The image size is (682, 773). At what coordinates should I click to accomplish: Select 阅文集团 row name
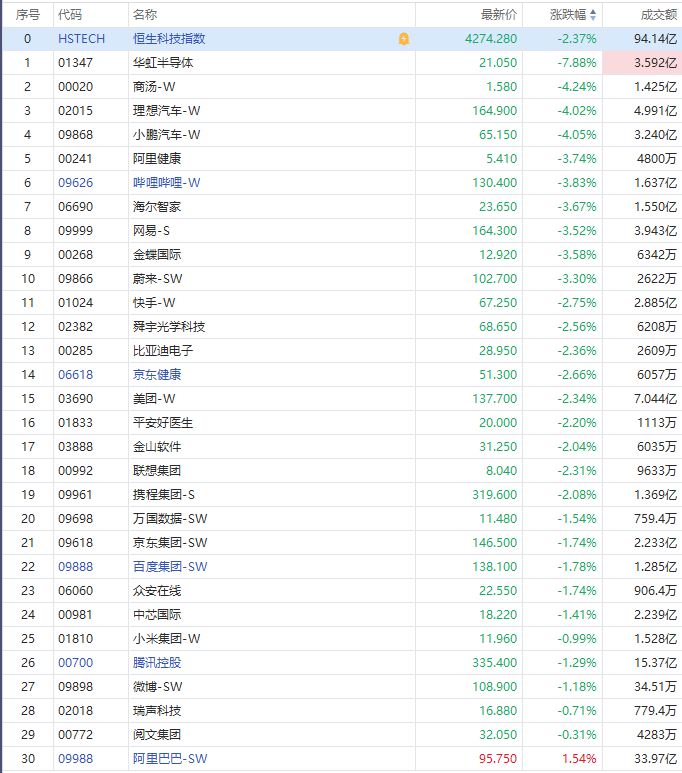point(157,735)
